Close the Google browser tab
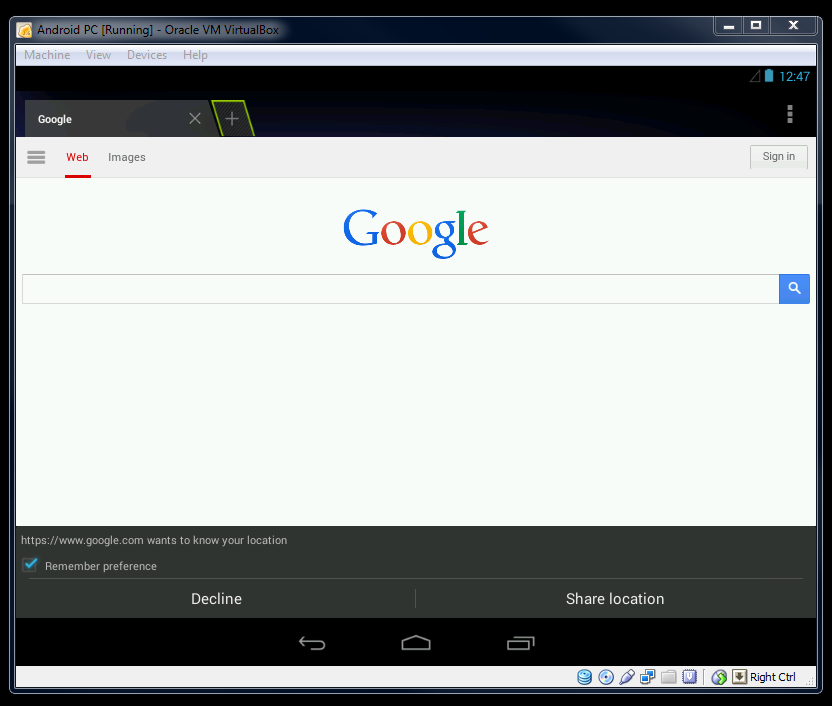This screenshot has height=706, width=832. click(195, 118)
